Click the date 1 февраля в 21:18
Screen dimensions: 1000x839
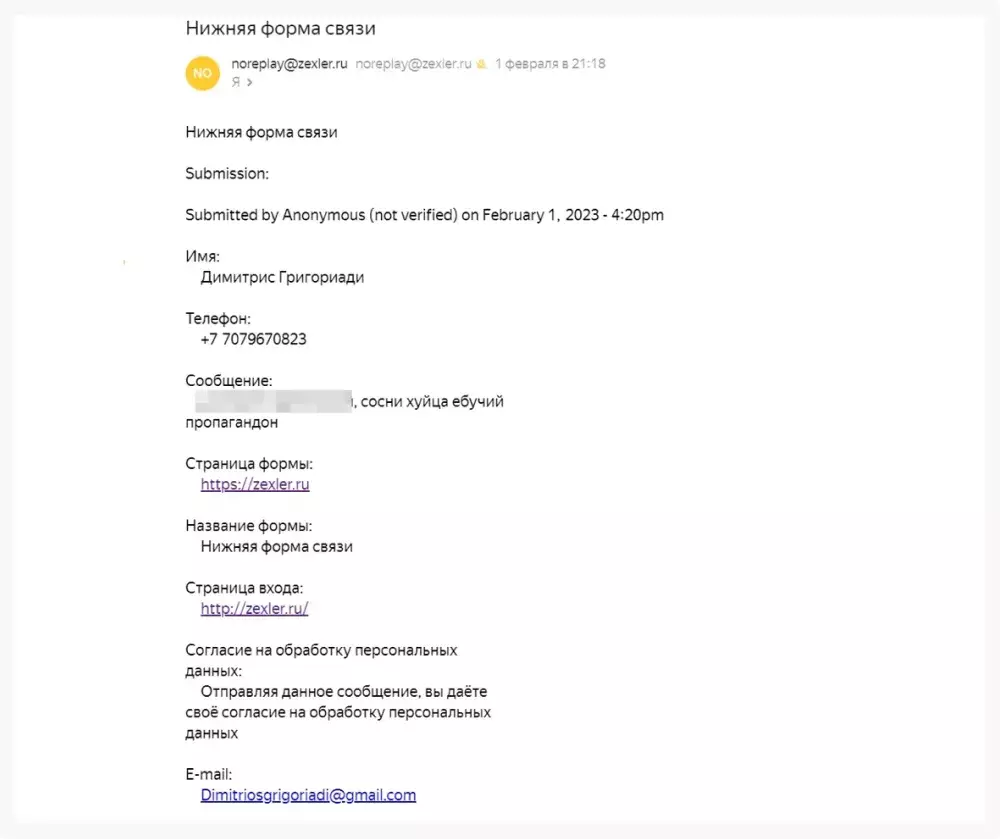(x=550, y=64)
